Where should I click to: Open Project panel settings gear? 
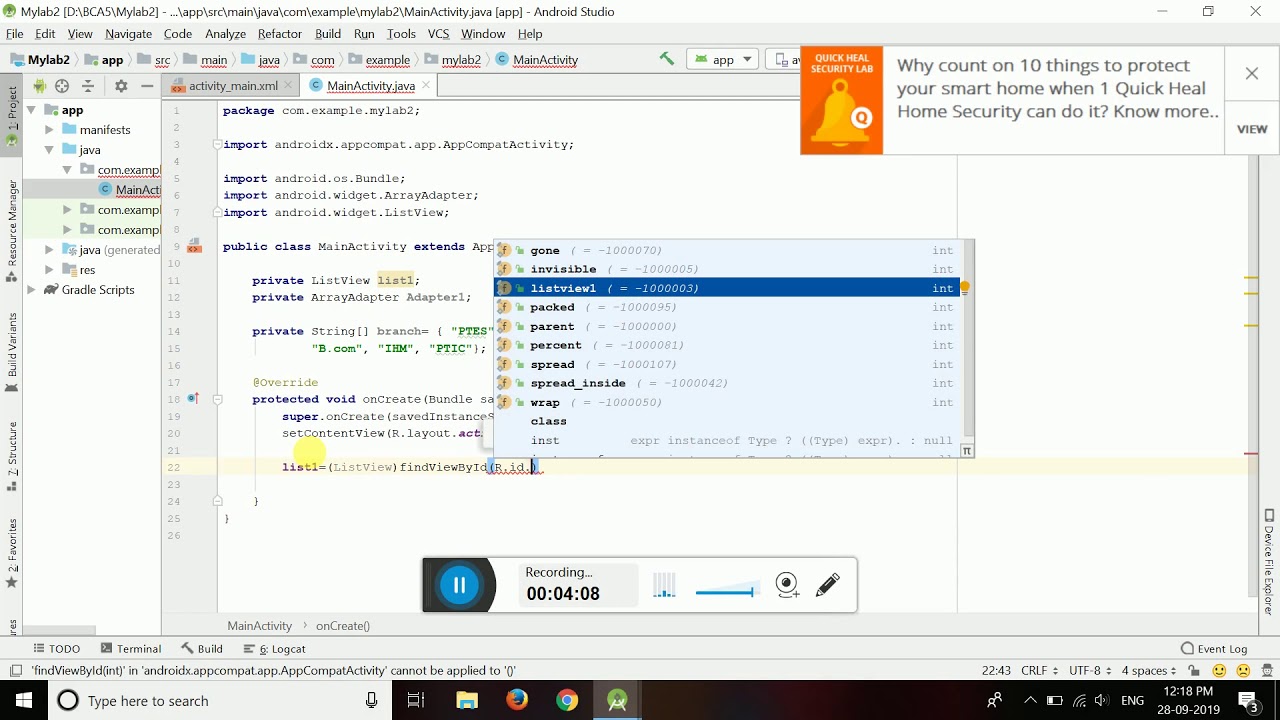[121, 86]
